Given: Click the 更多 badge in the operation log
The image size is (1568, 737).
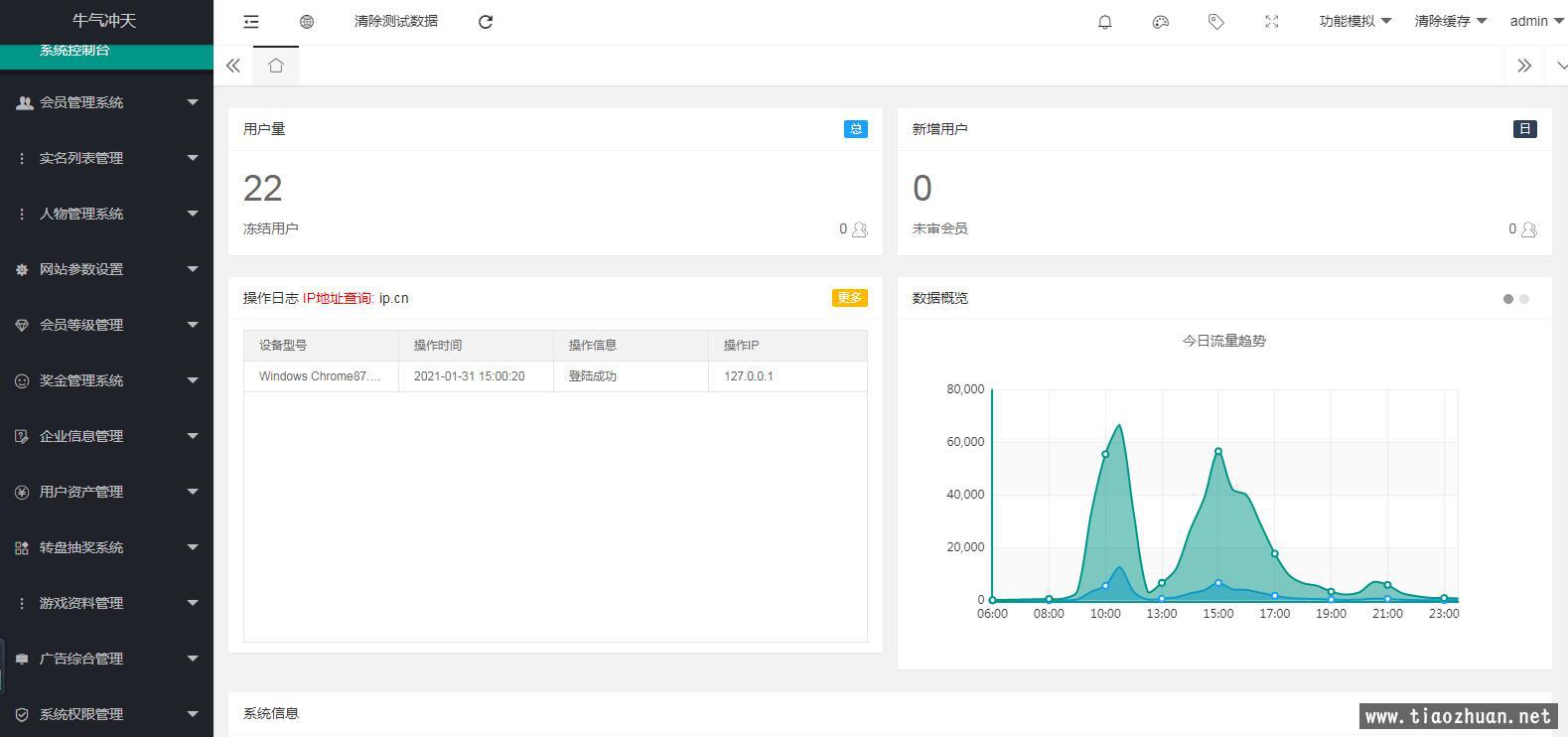Looking at the screenshot, I should [x=850, y=298].
